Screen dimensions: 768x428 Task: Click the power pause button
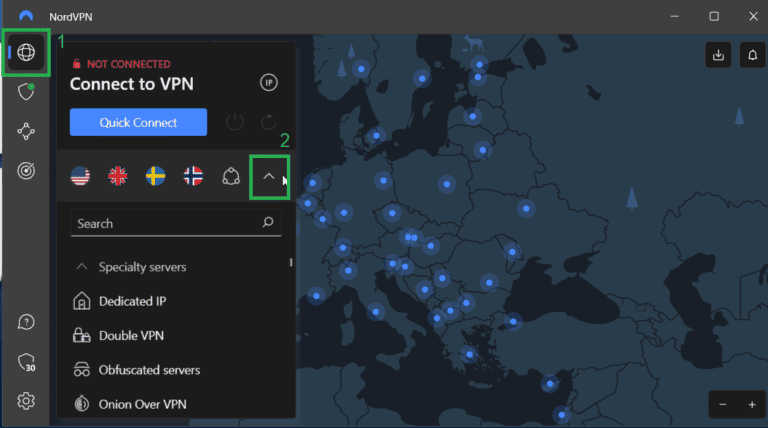235,122
